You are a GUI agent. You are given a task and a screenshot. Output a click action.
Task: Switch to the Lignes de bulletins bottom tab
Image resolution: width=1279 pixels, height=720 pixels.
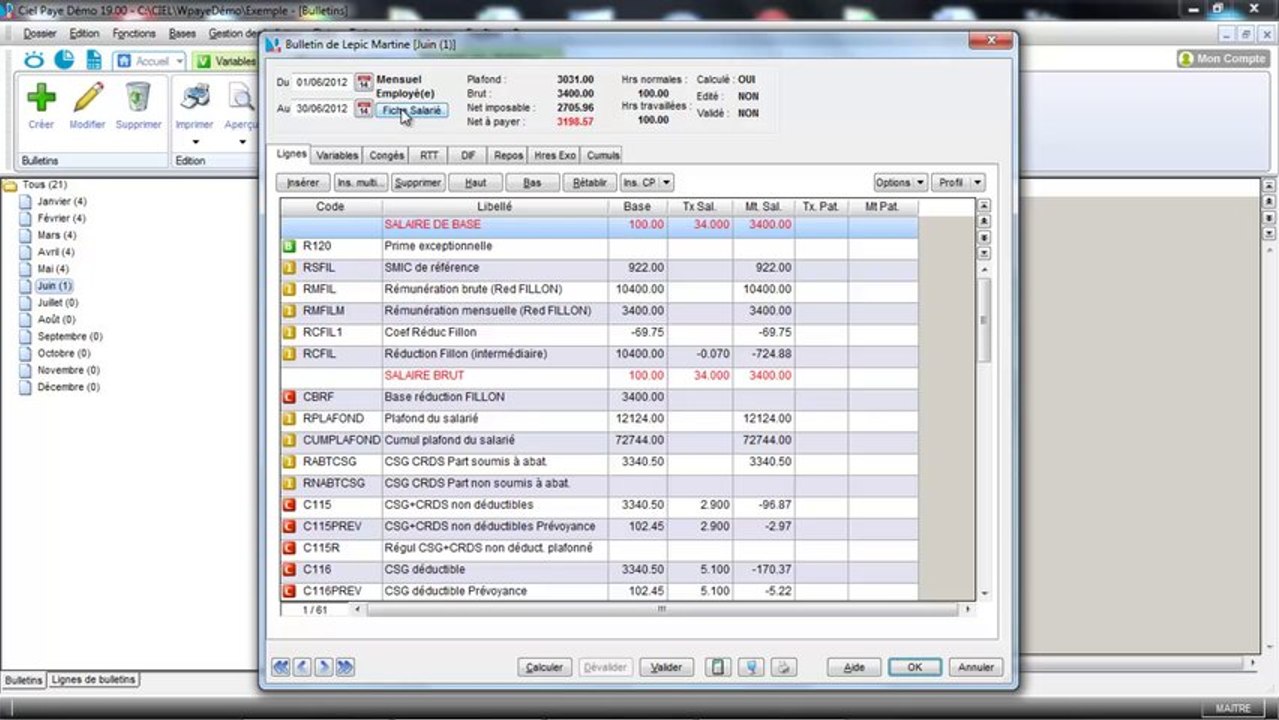(94, 680)
